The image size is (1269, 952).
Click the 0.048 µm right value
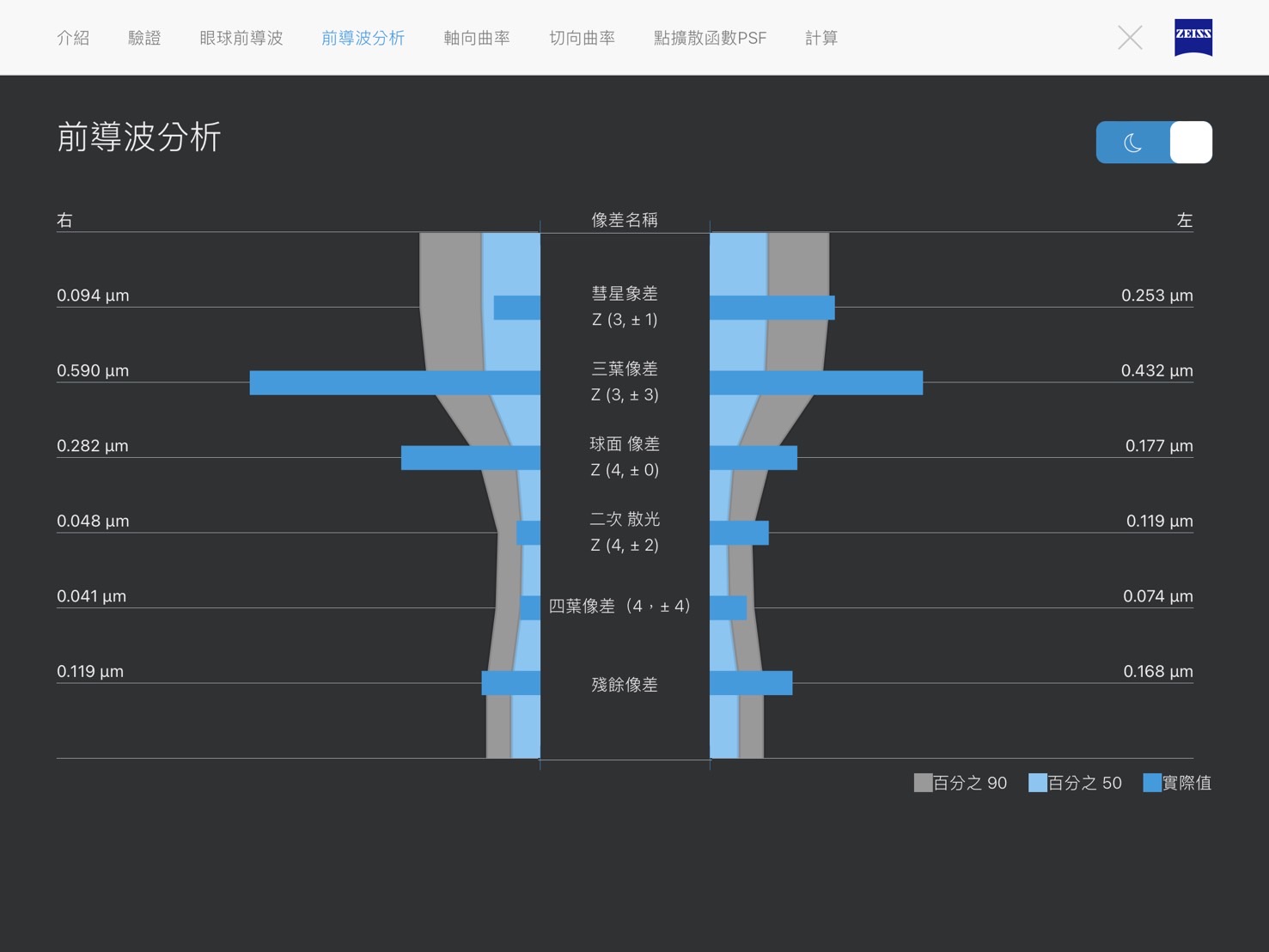(93, 521)
